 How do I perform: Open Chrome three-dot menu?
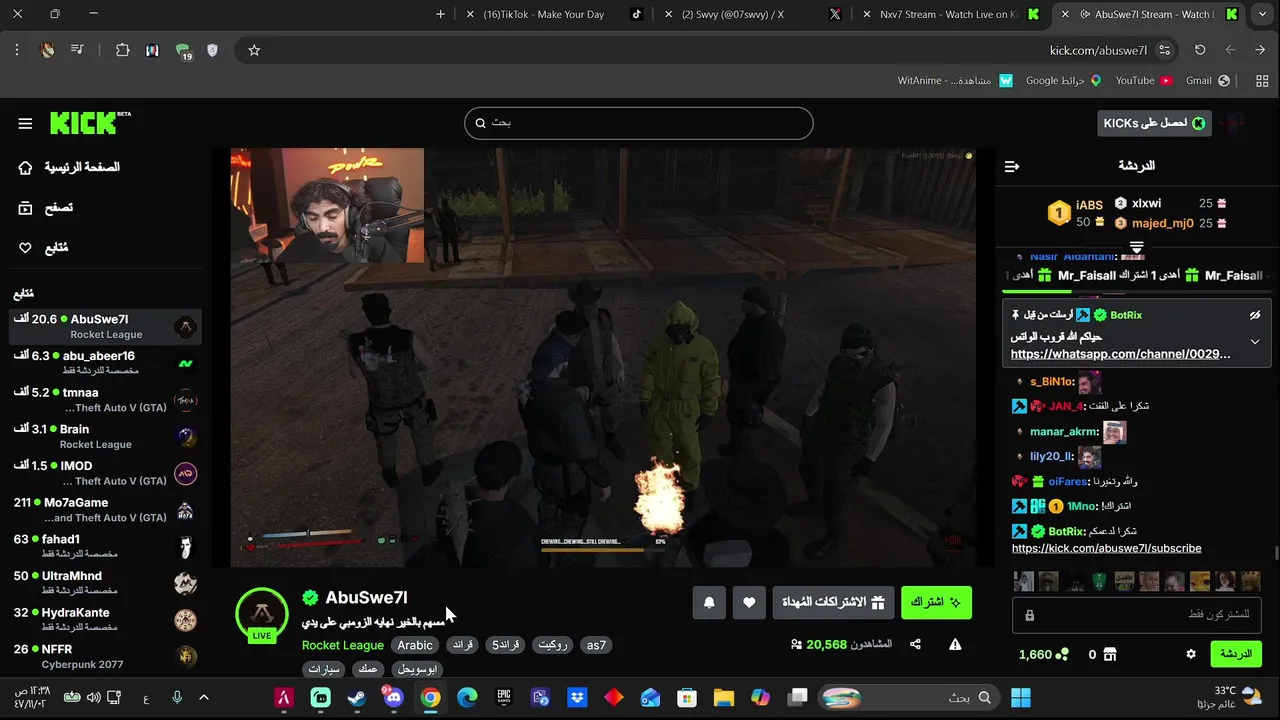coord(17,50)
